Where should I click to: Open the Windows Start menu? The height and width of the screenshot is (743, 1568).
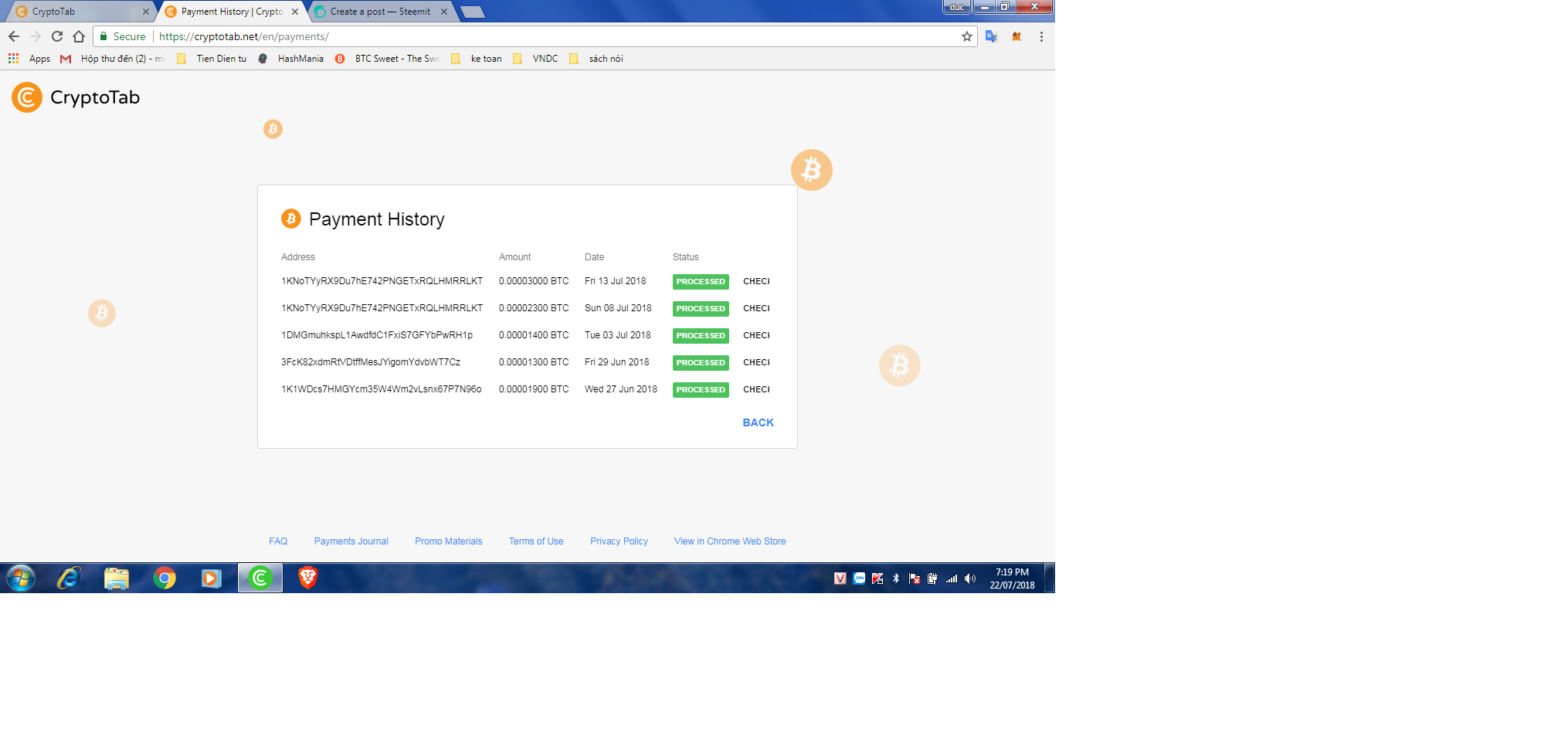pyautogui.click(x=21, y=578)
